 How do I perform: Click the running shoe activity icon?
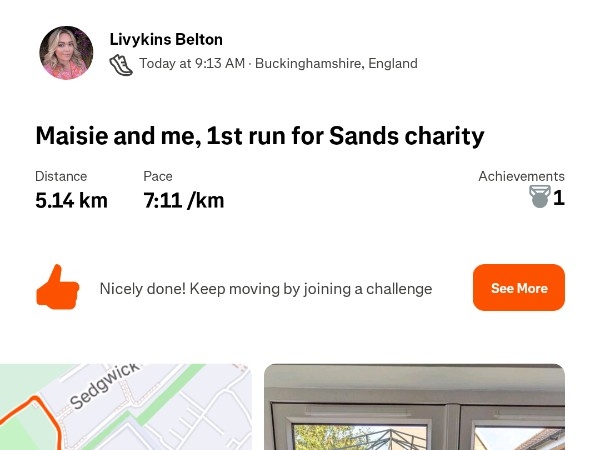click(x=121, y=65)
